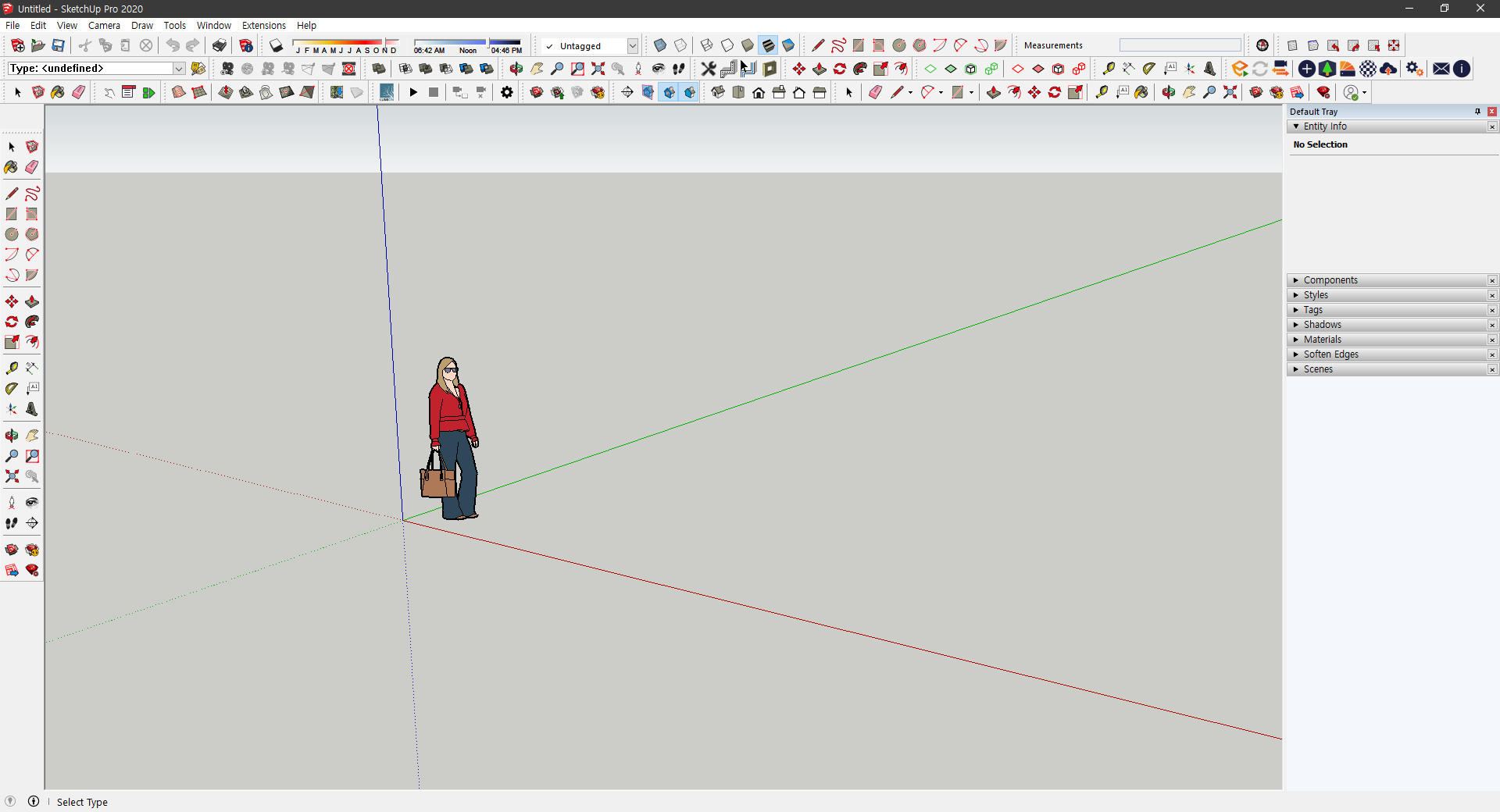Image resolution: width=1500 pixels, height=812 pixels.
Task: Choose the Zoom Window tool in the left toolbar
Action: tap(32, 456)
